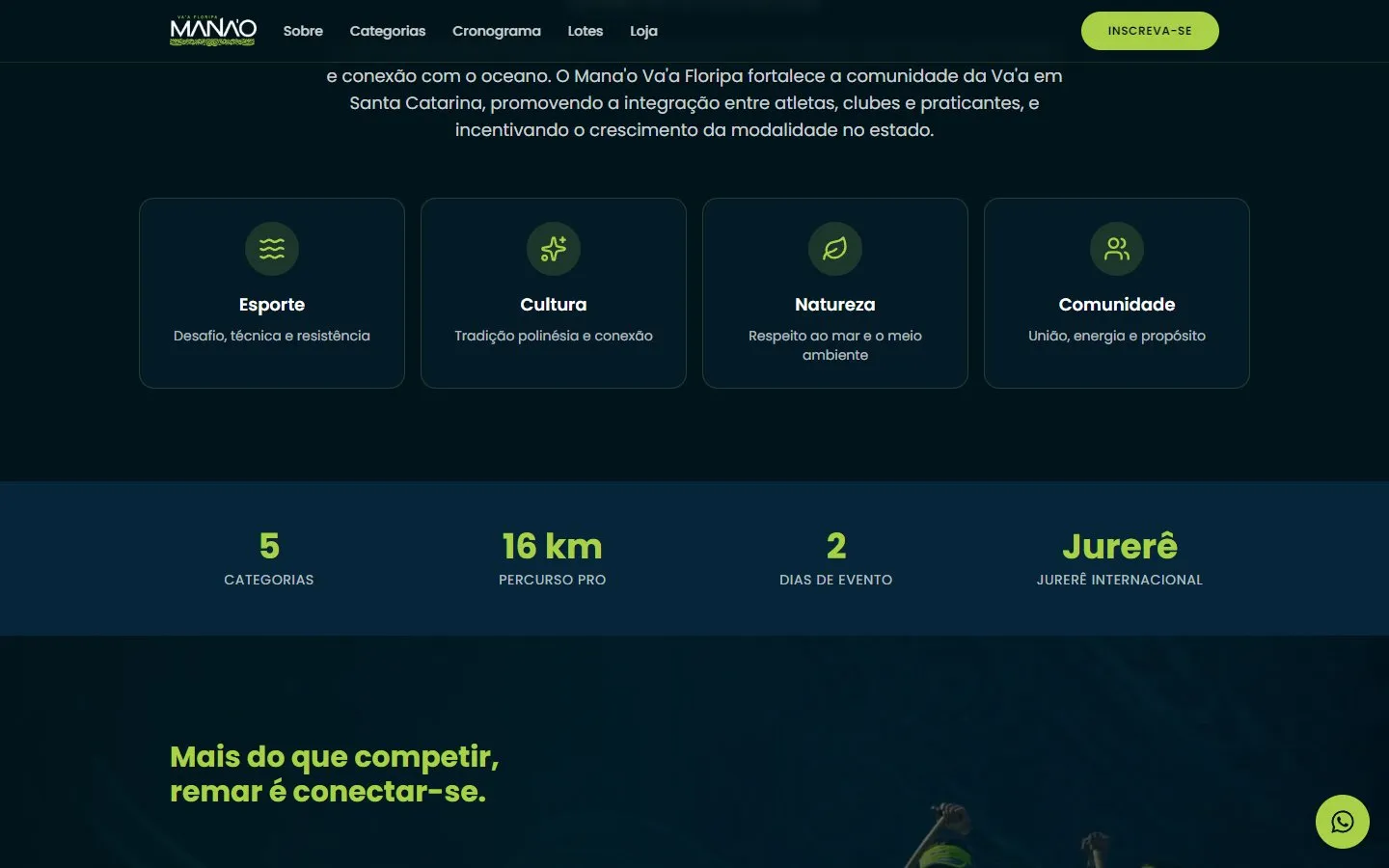This screenshot has height=868, width=1389.
Task: Click the 5 categorias statistic
Action: tap(269, 558)
